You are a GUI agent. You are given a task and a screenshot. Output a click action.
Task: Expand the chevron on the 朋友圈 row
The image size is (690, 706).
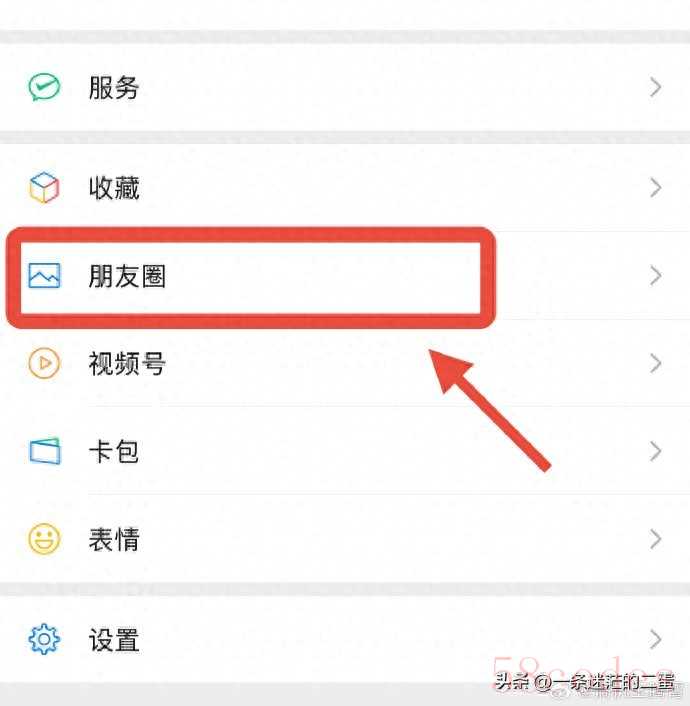tap(656, 276)
